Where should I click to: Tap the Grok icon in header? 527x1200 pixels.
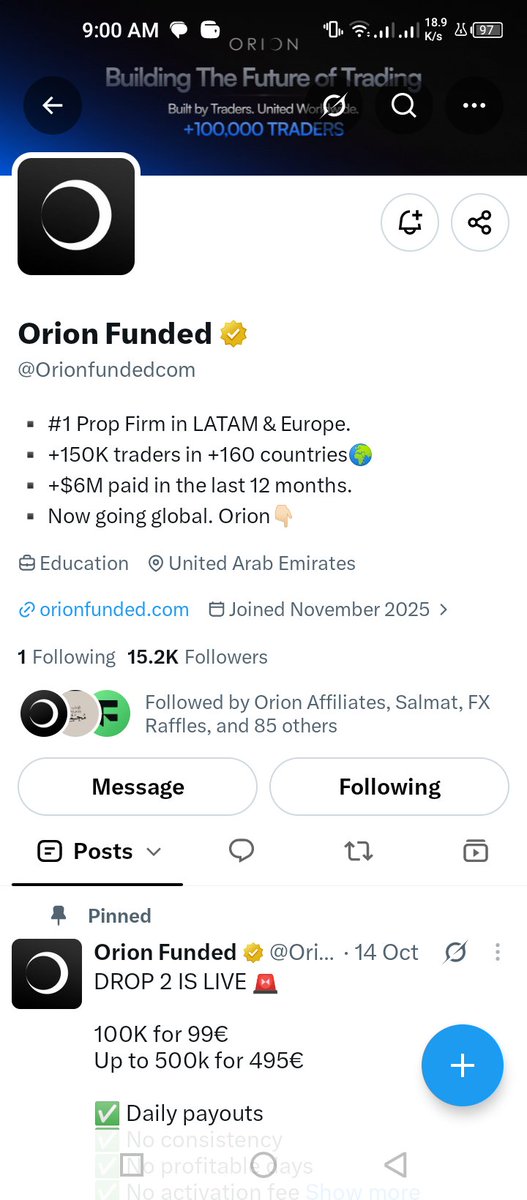[335, 105]
